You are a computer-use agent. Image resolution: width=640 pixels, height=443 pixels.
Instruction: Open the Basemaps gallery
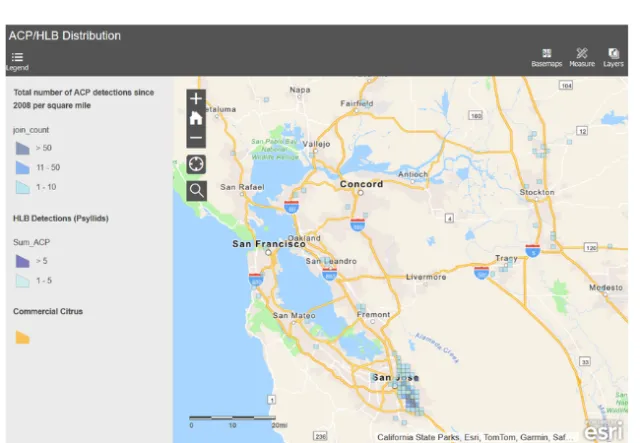pos(547,54)
